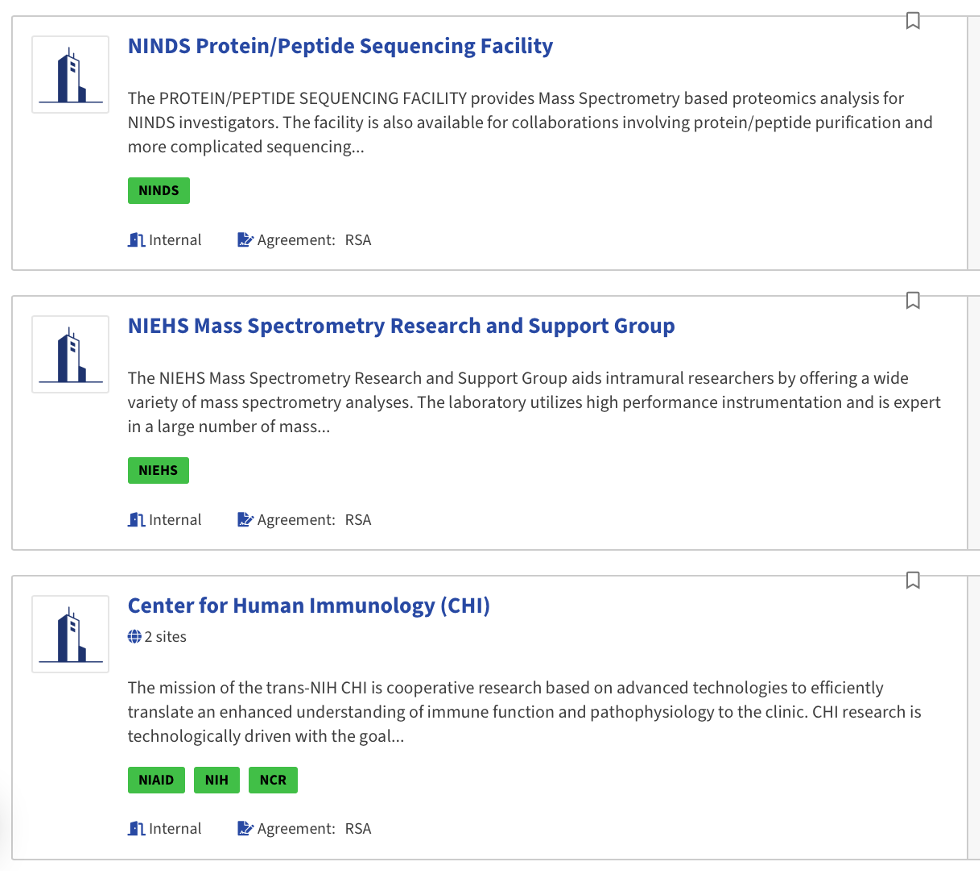Click the CHI building logo thumbnail
The width and height of the screenshot is (980, 872).
tap(70, 635)
